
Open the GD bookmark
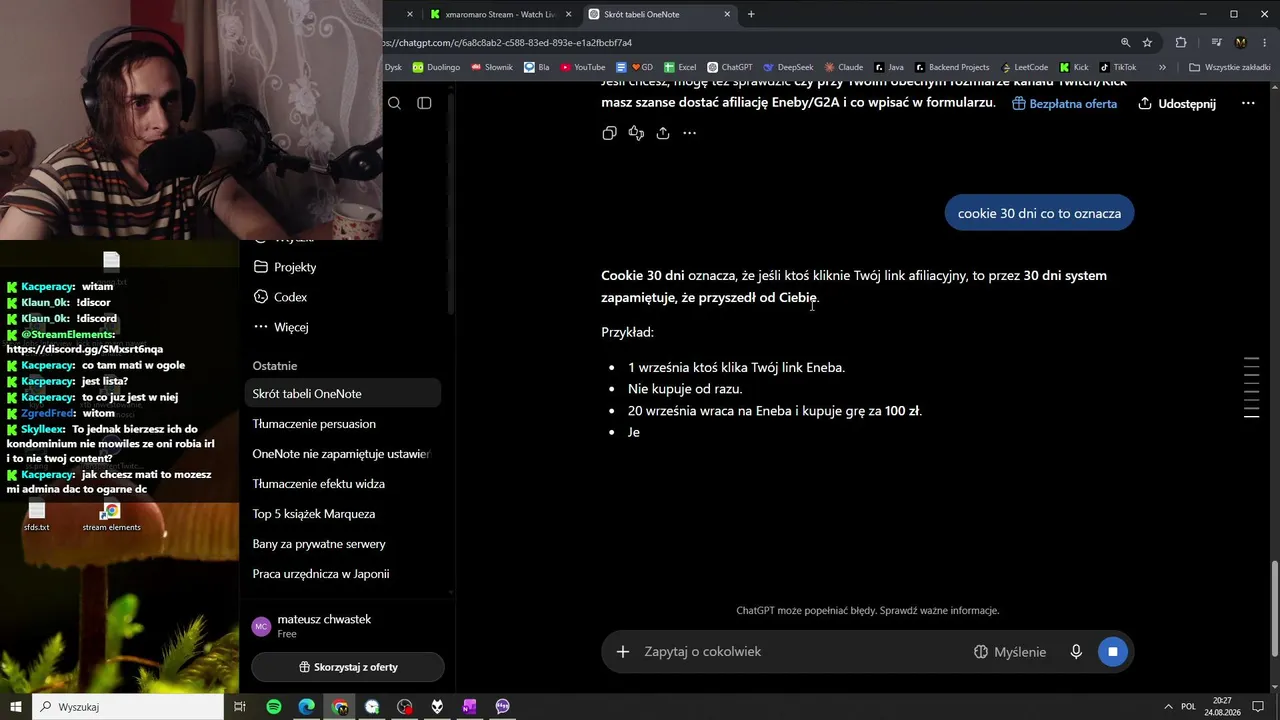point(635,68)
